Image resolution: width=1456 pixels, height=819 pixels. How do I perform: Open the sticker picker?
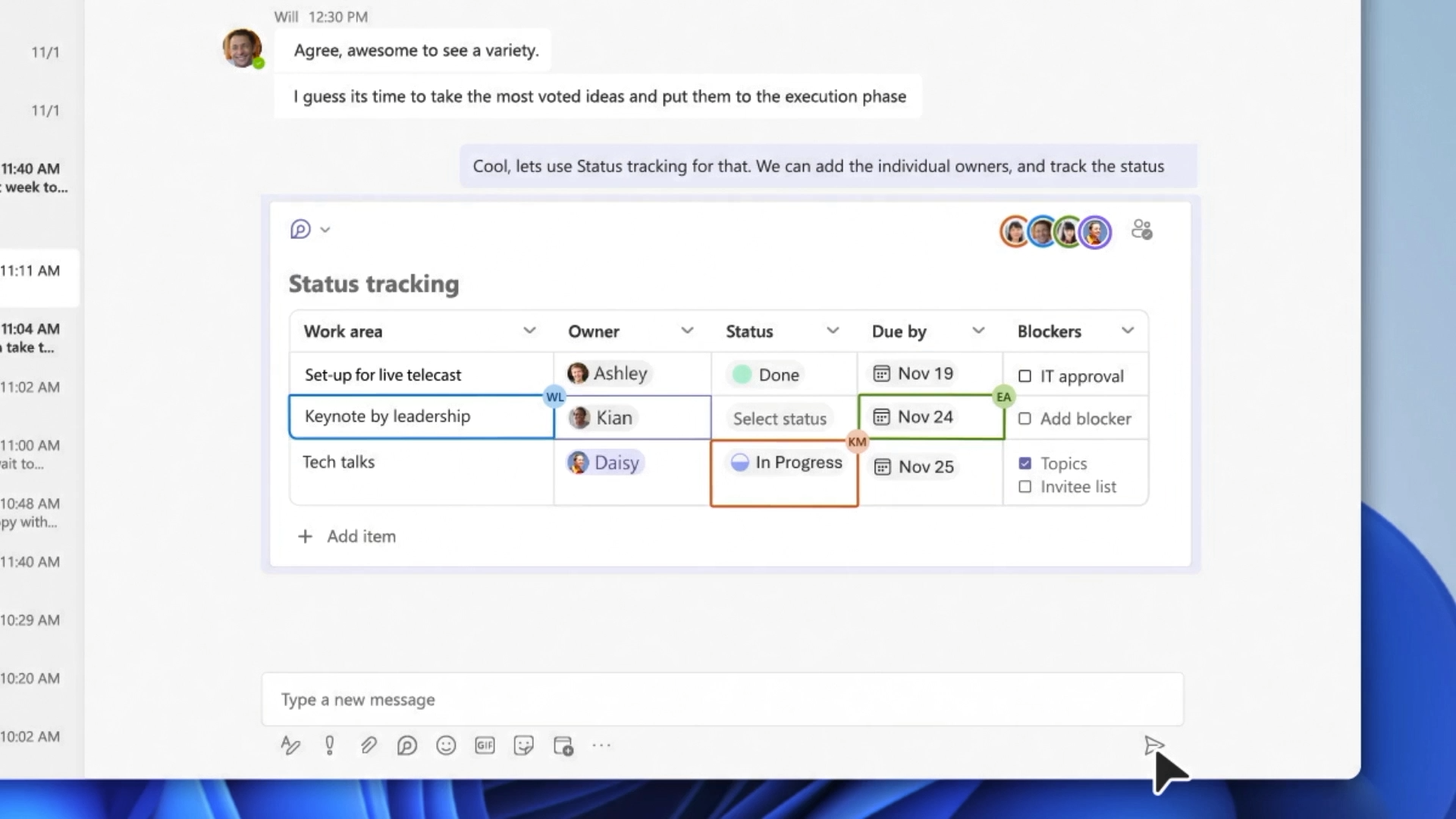(524, 745)
